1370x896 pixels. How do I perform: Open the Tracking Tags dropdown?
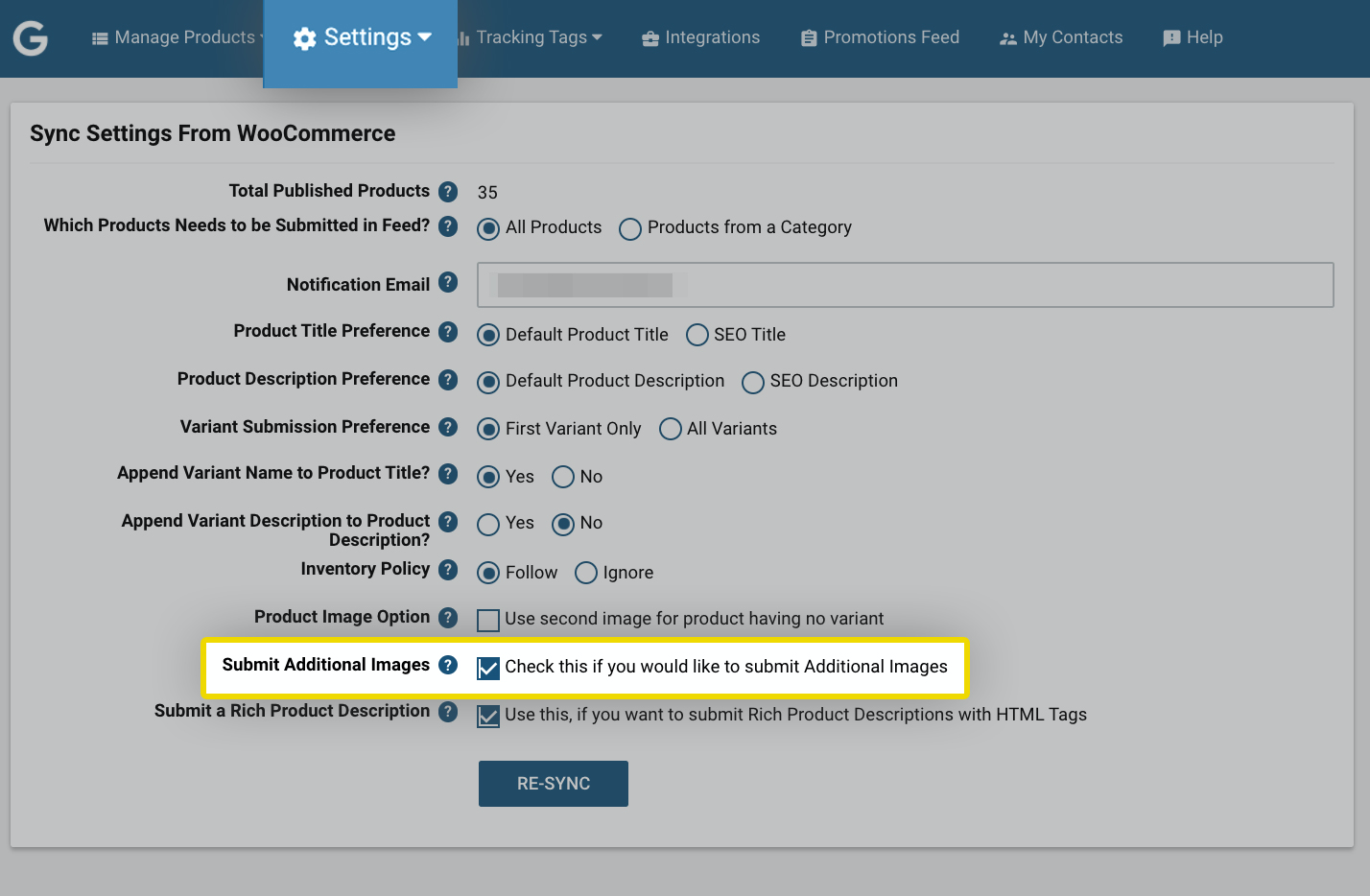tap(531, 37)
